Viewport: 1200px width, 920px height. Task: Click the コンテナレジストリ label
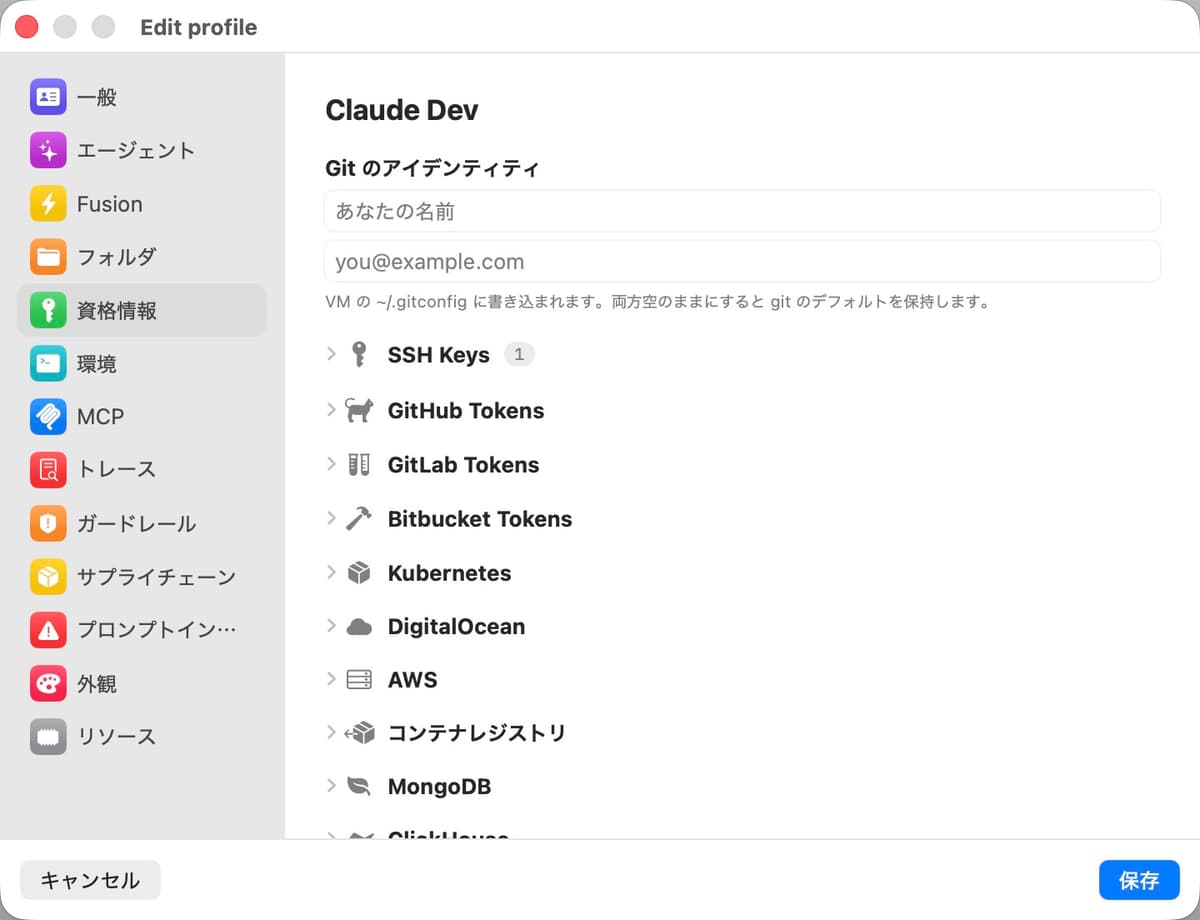pos(477,733)
